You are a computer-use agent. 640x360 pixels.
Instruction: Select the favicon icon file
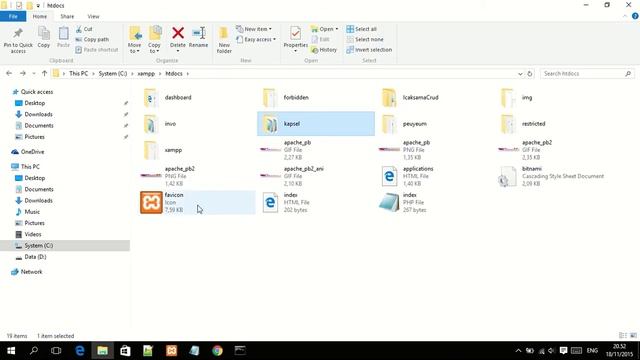coord(198,202)
